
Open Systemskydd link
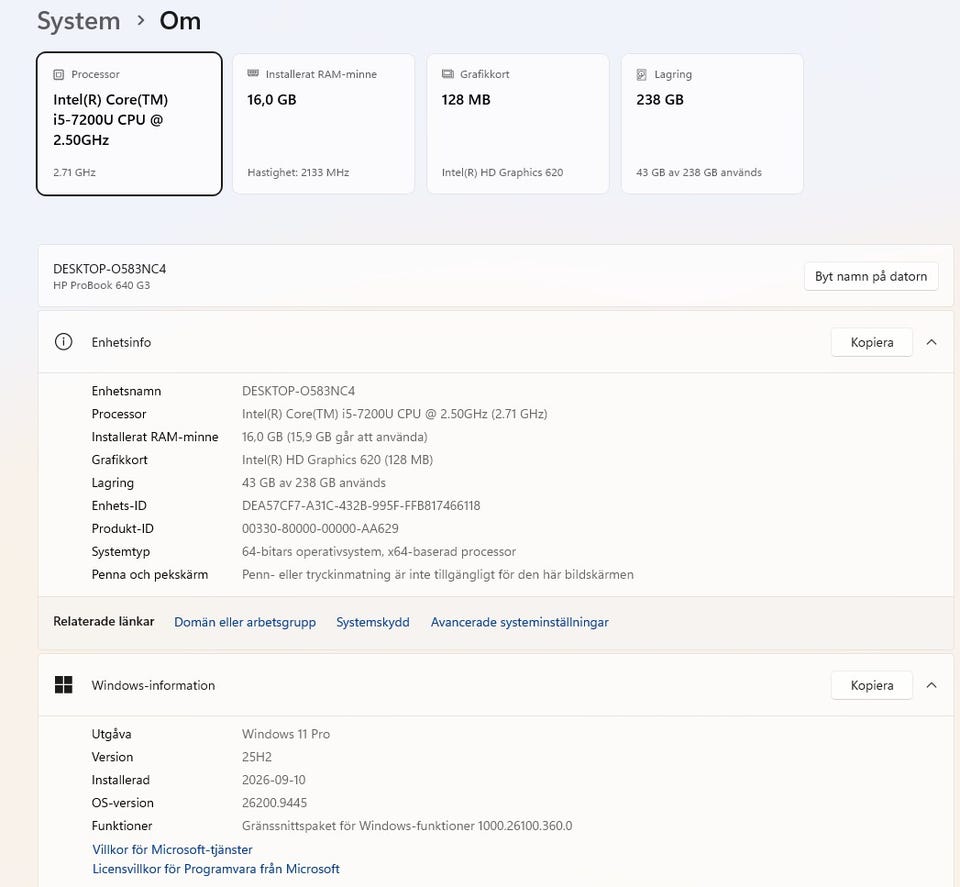point(373,622)
